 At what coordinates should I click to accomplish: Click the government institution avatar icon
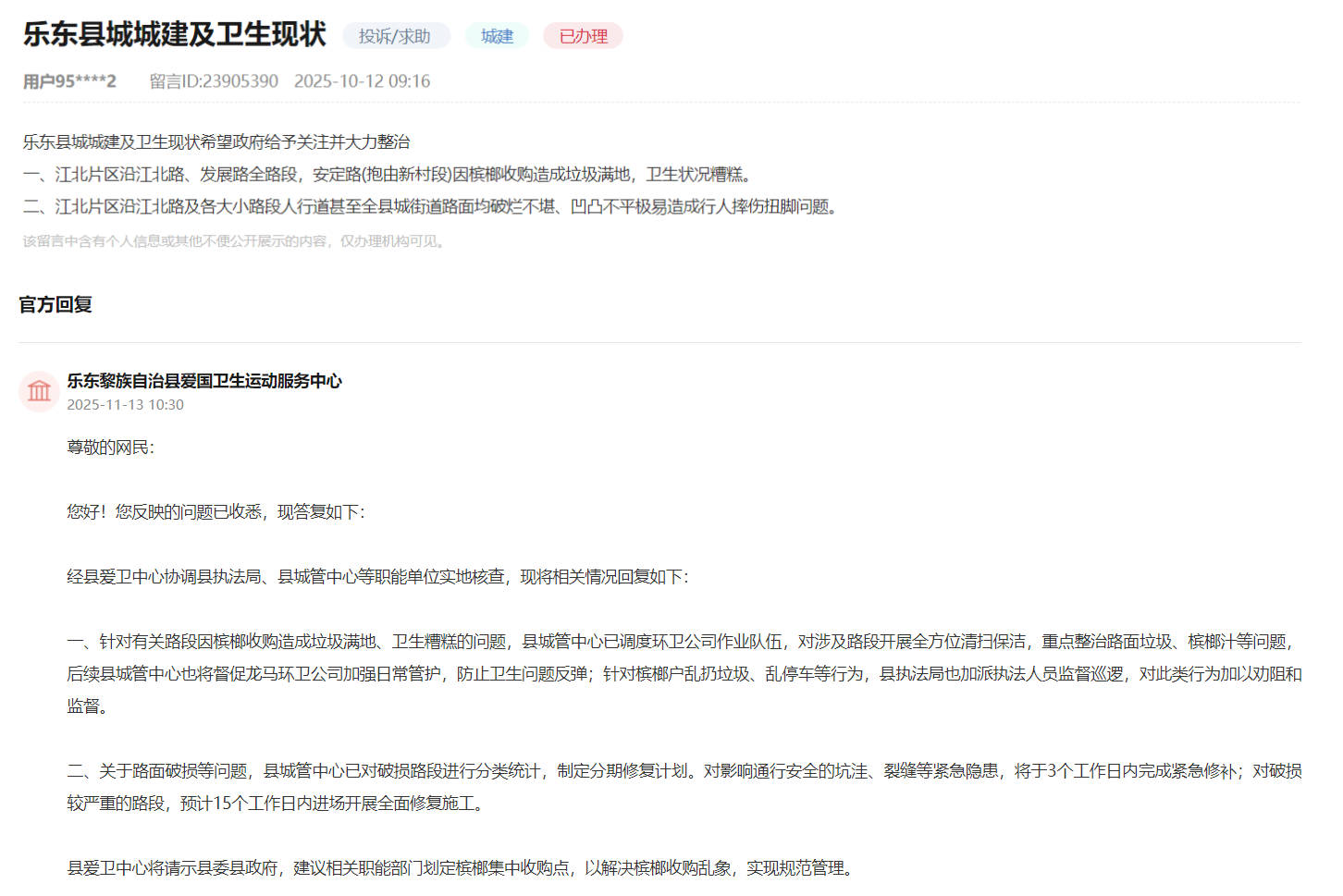[38, 391]
